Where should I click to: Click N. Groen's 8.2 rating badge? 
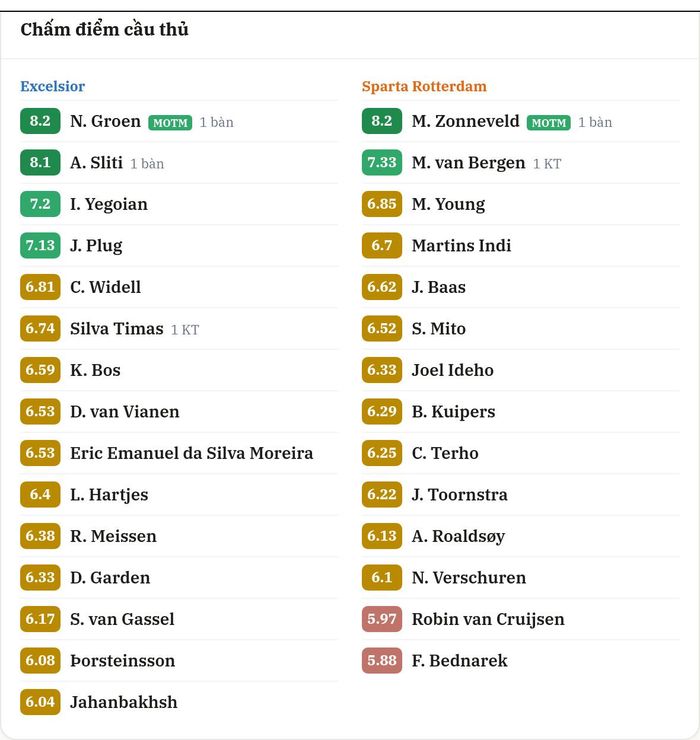(x=40, y=121)
